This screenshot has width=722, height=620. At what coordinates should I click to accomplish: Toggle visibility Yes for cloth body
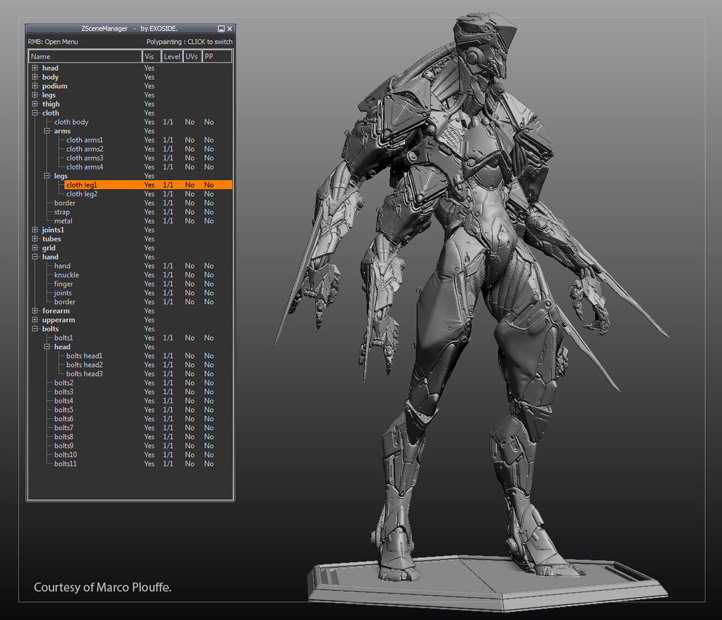click(x=149, y=122)
